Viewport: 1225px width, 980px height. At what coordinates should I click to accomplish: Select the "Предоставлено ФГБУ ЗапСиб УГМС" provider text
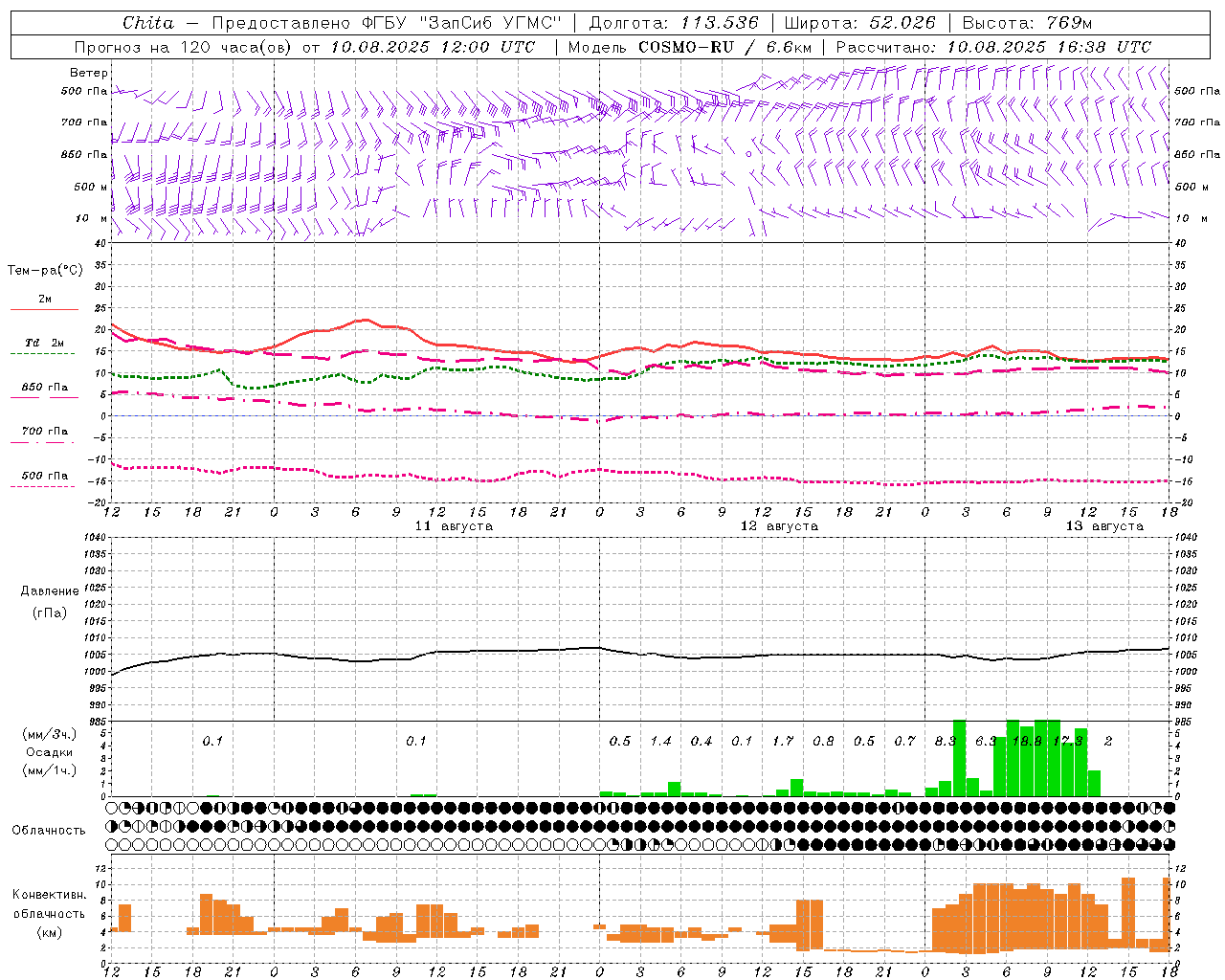(387, 23)
